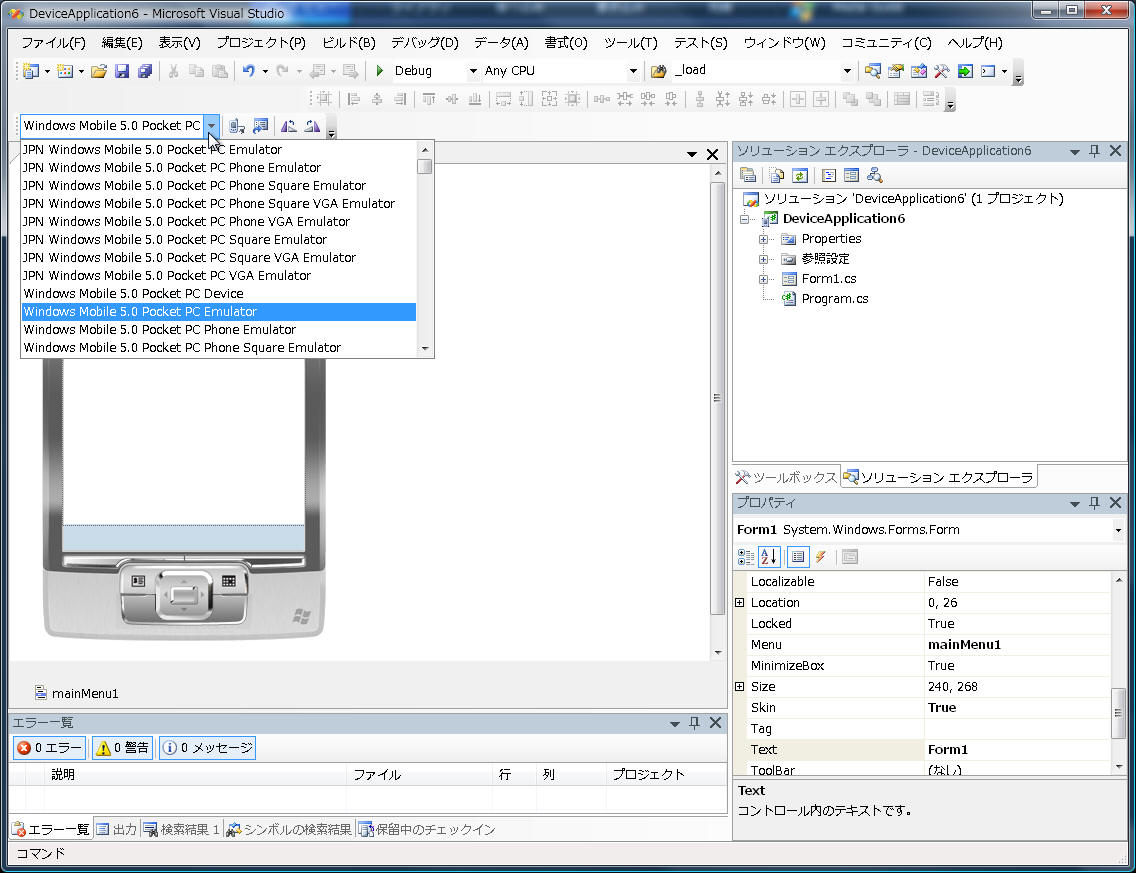Click the Open File folder icon
This screenshot has height=873, width=1136.
(x=99, y=71)
